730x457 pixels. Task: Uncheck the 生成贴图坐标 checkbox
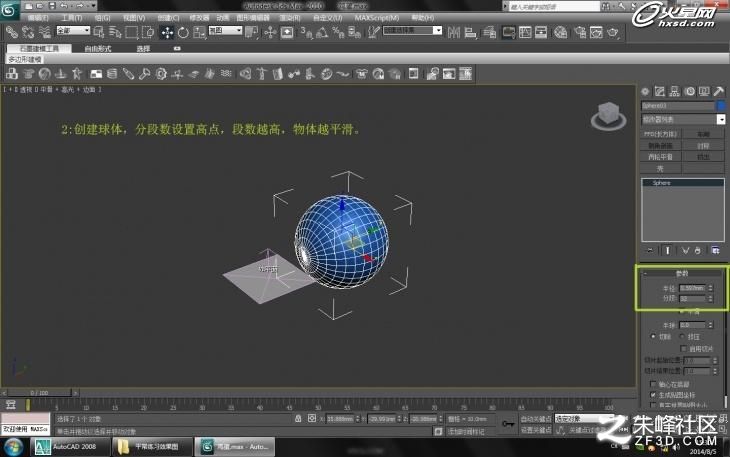(653, 395)
